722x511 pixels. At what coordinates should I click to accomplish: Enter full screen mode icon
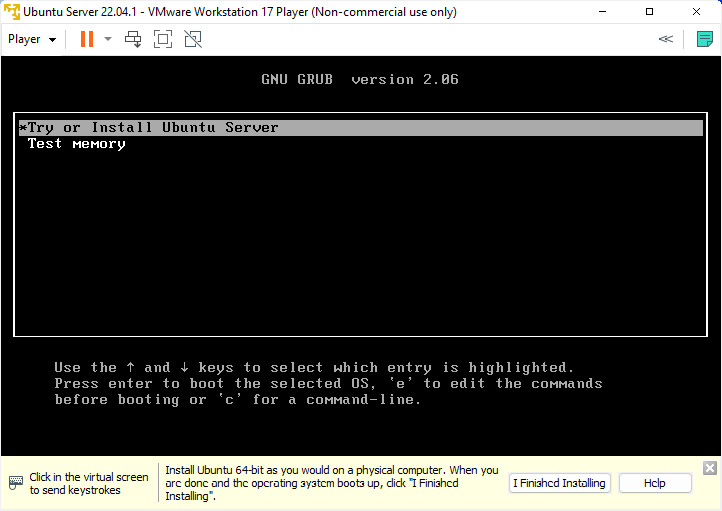point(163,39)
